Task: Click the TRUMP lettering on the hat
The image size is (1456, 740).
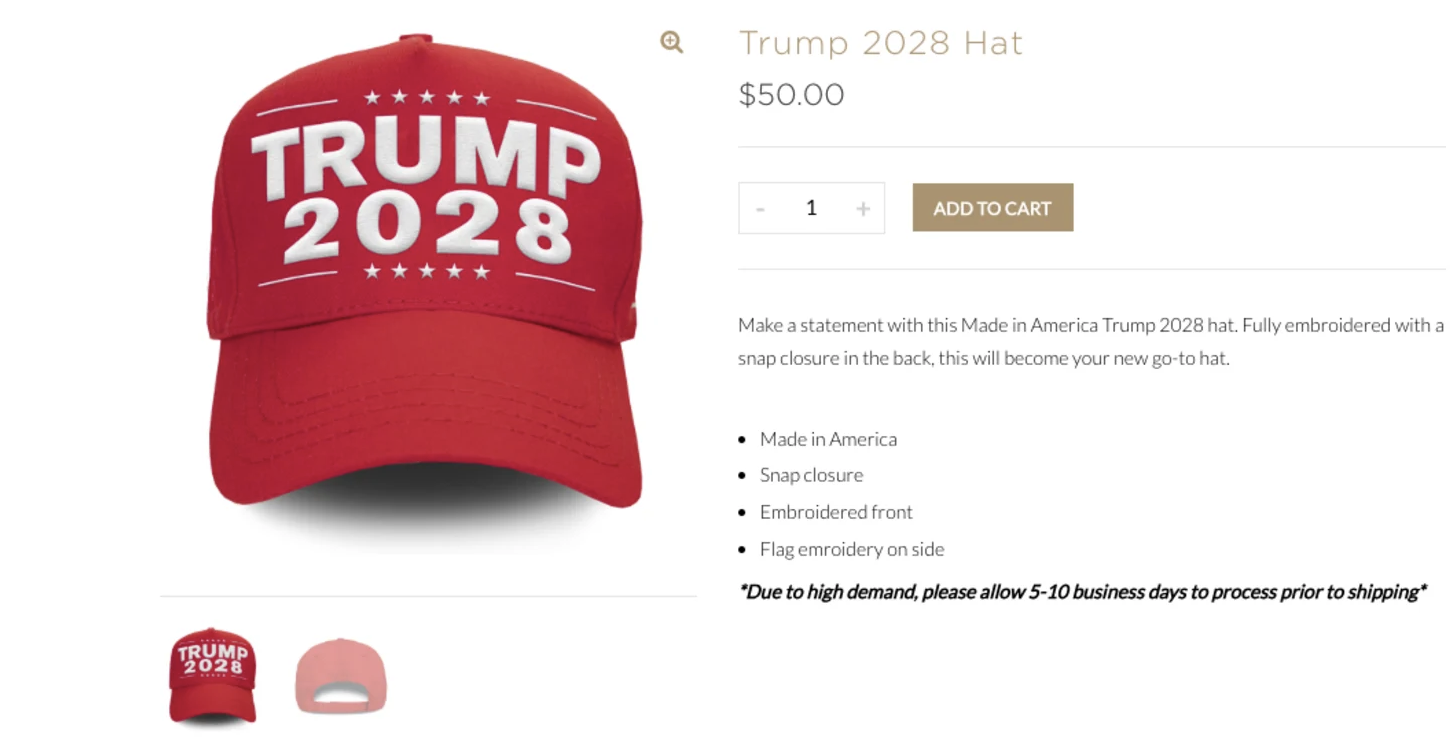Action: pyautogui.click(x=426, y=159)
